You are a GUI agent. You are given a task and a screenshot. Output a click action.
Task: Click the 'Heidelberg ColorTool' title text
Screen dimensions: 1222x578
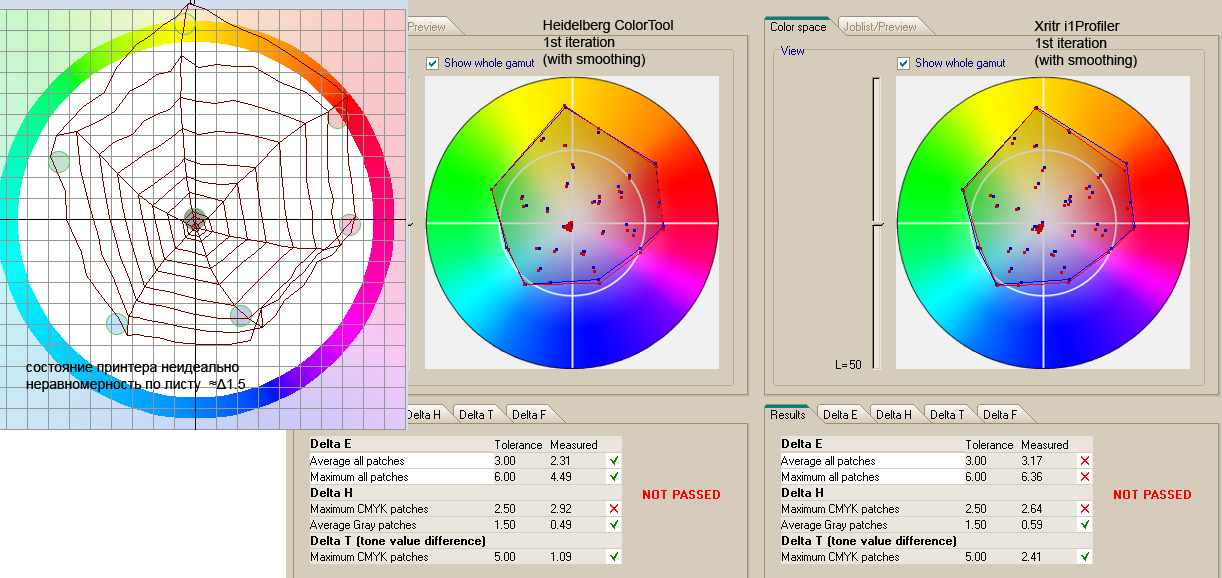[609, 26]
